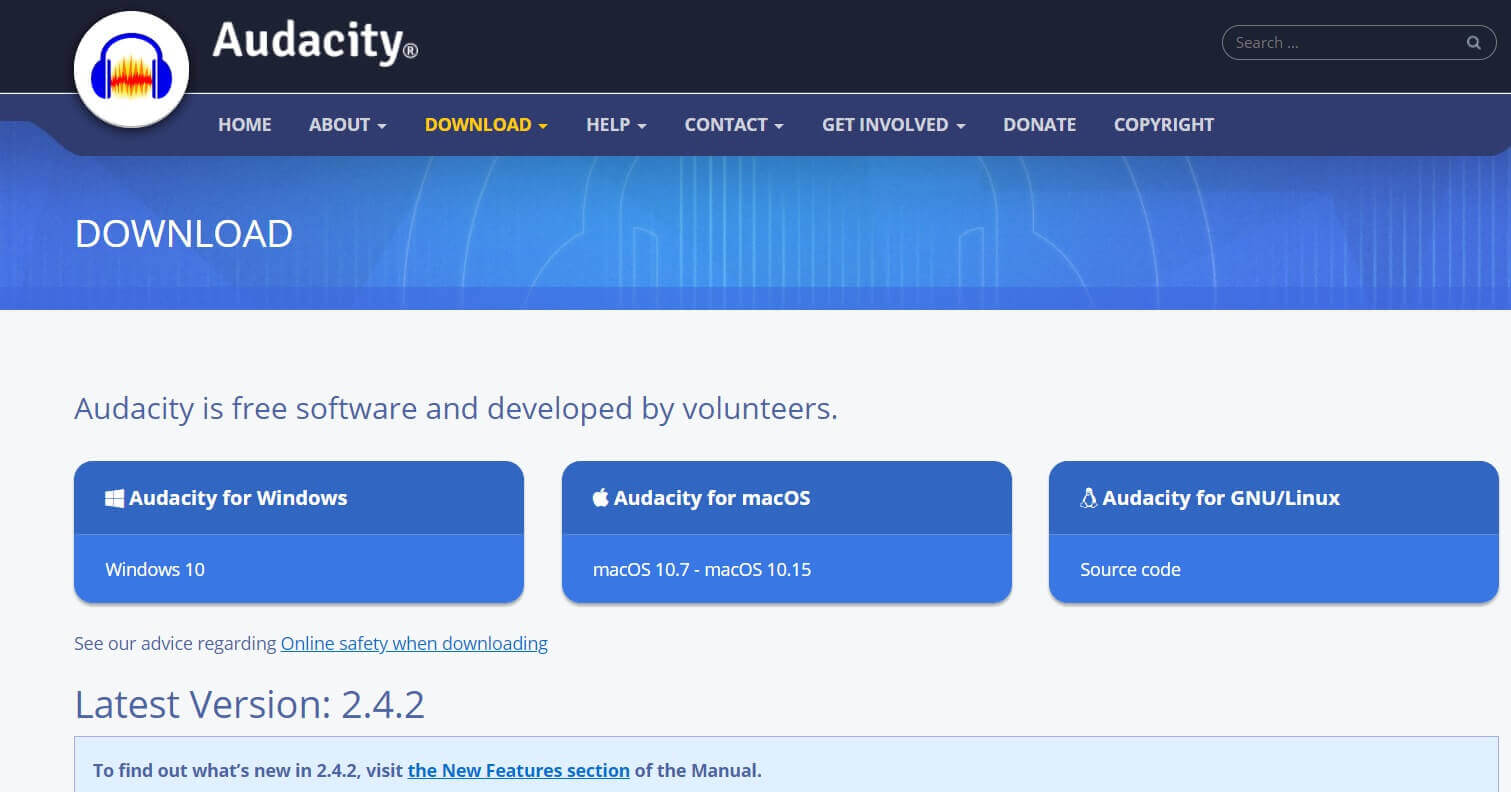Select the Audacity for macOS heading
This screenshot has height=792, width=1511.
click(712, 498)
